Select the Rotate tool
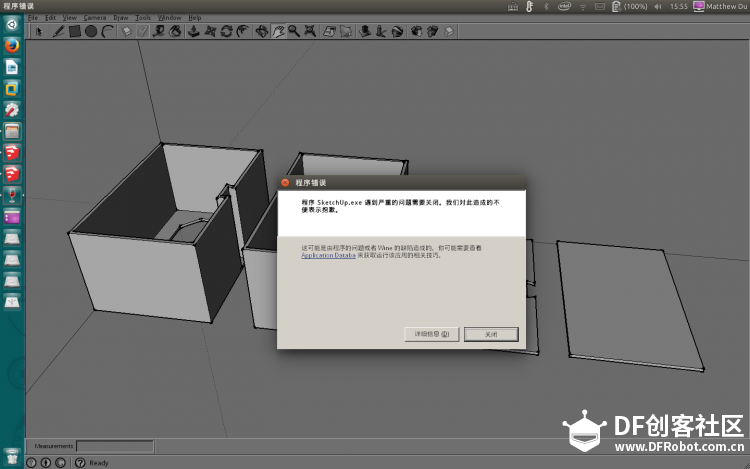 click(x=227, y=32)
